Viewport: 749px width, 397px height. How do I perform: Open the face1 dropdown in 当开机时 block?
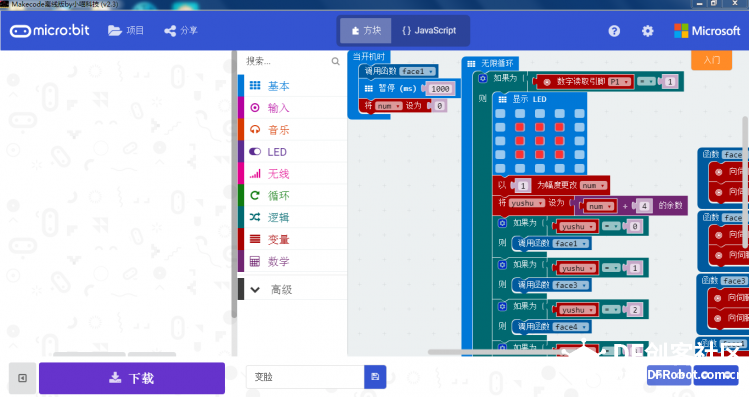417,71
